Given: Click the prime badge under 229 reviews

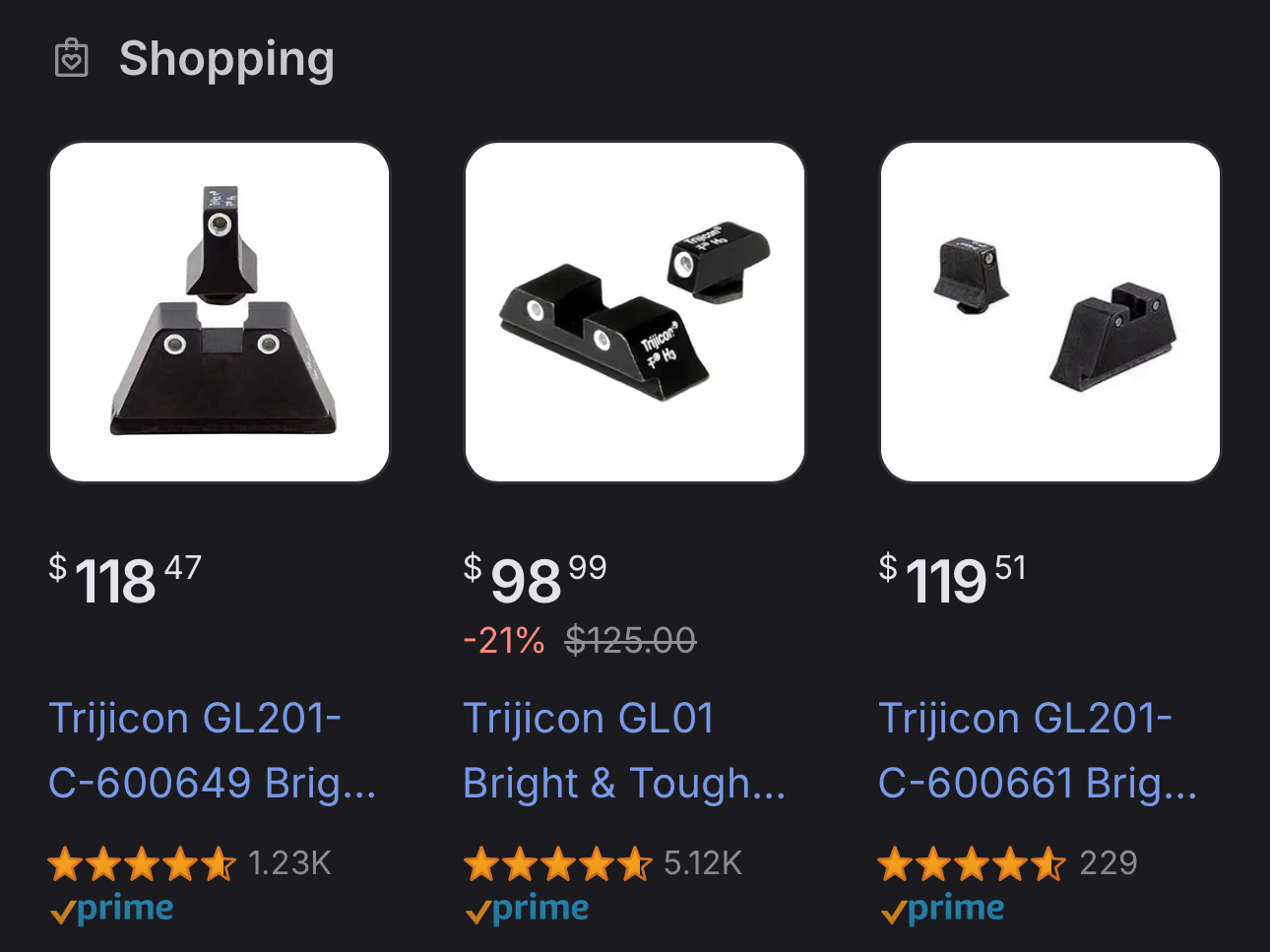Looking at the screenshot, I should tap(942, 910).
